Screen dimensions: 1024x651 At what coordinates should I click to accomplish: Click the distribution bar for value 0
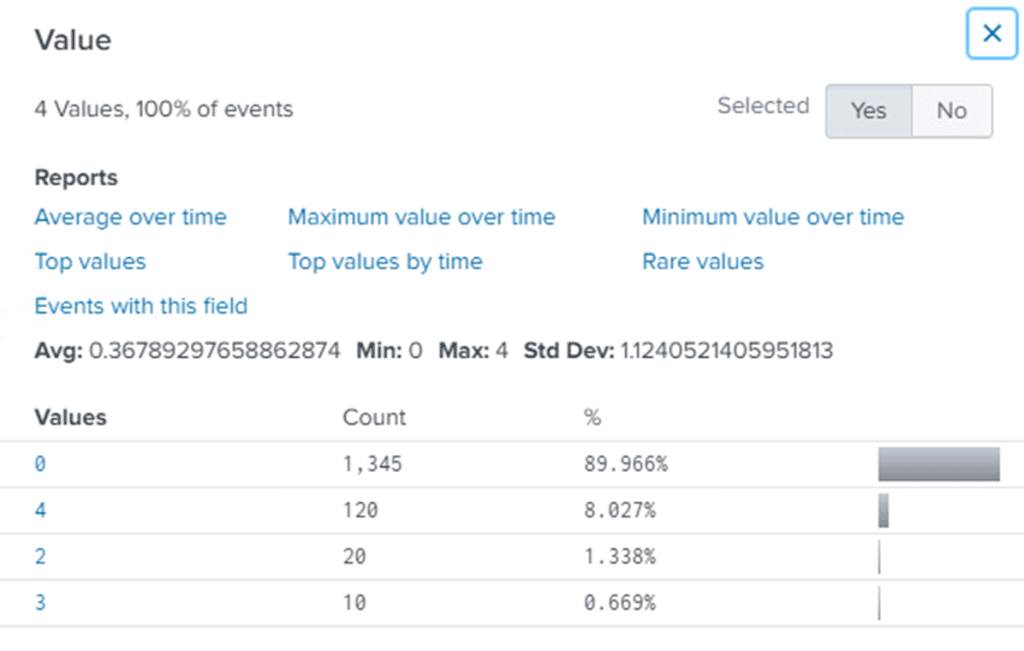point(938,464)
